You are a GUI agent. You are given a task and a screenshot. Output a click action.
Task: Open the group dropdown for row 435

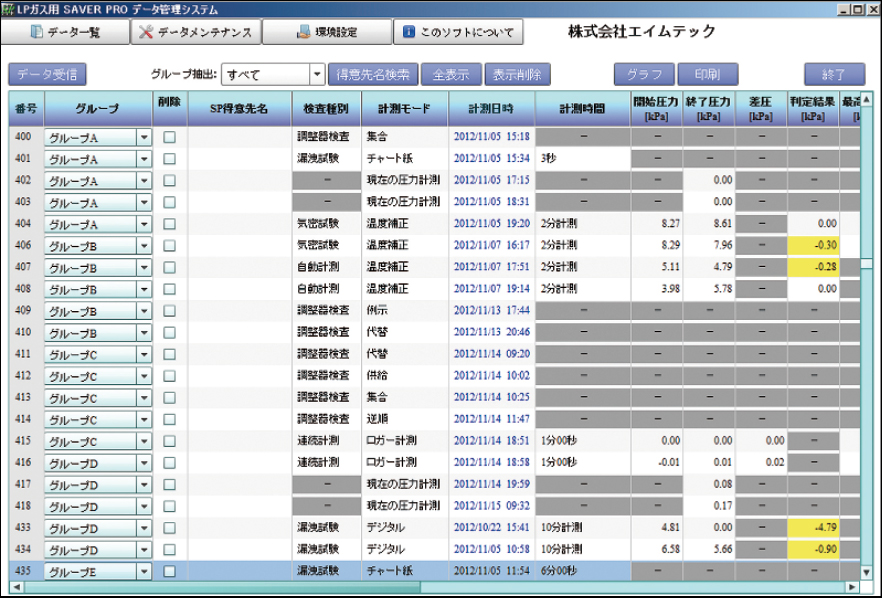[144, 572]
